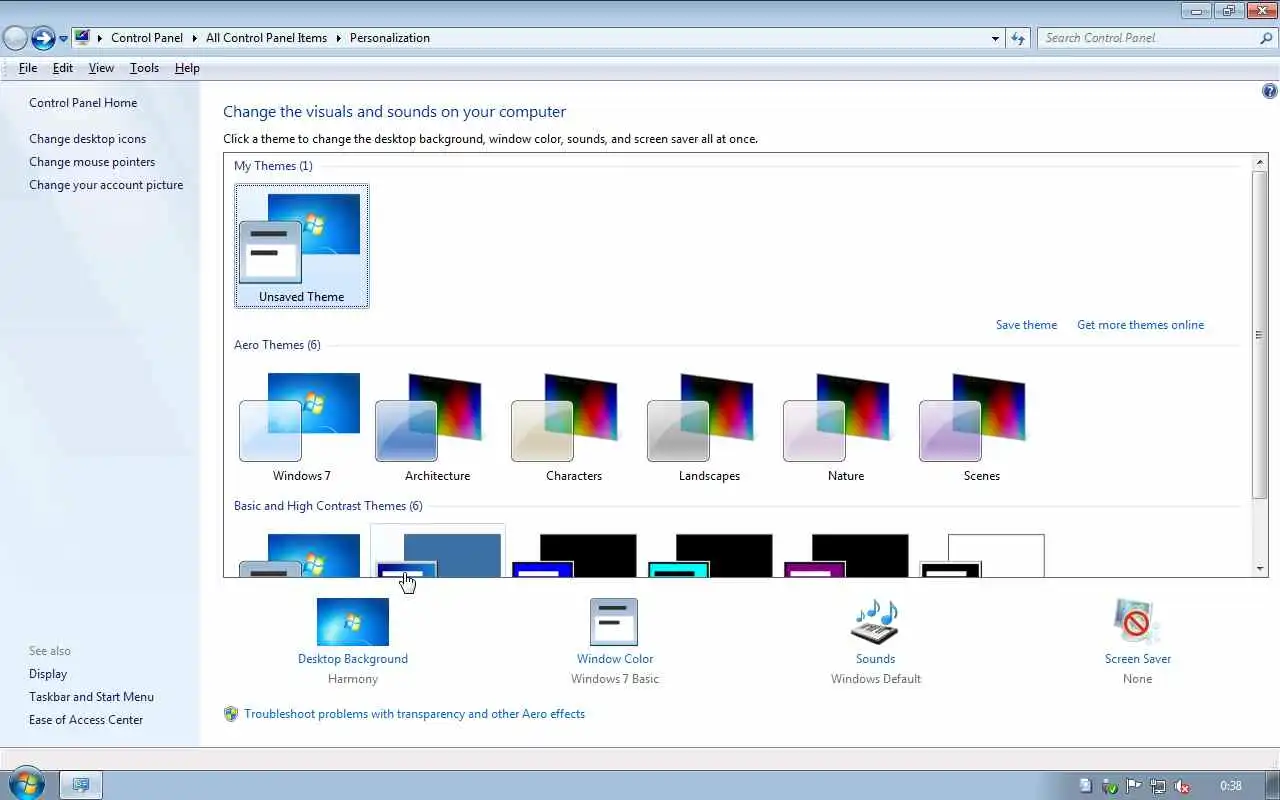
Task: Click the Save theme link
Action: click(1026, 325)
